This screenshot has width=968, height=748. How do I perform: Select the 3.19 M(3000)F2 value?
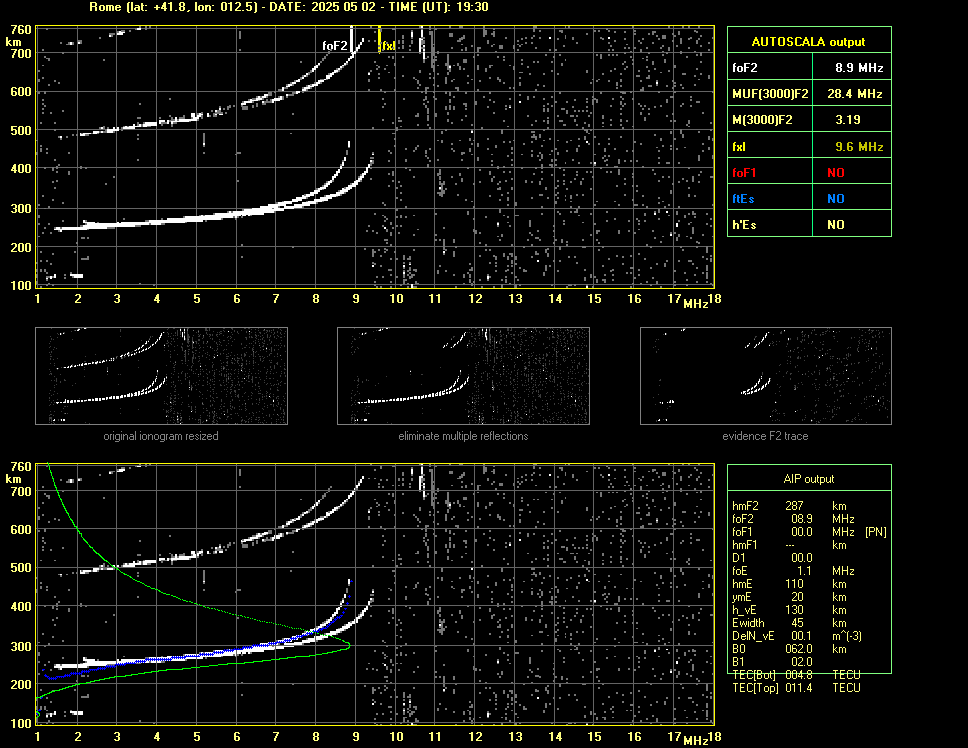848,120
